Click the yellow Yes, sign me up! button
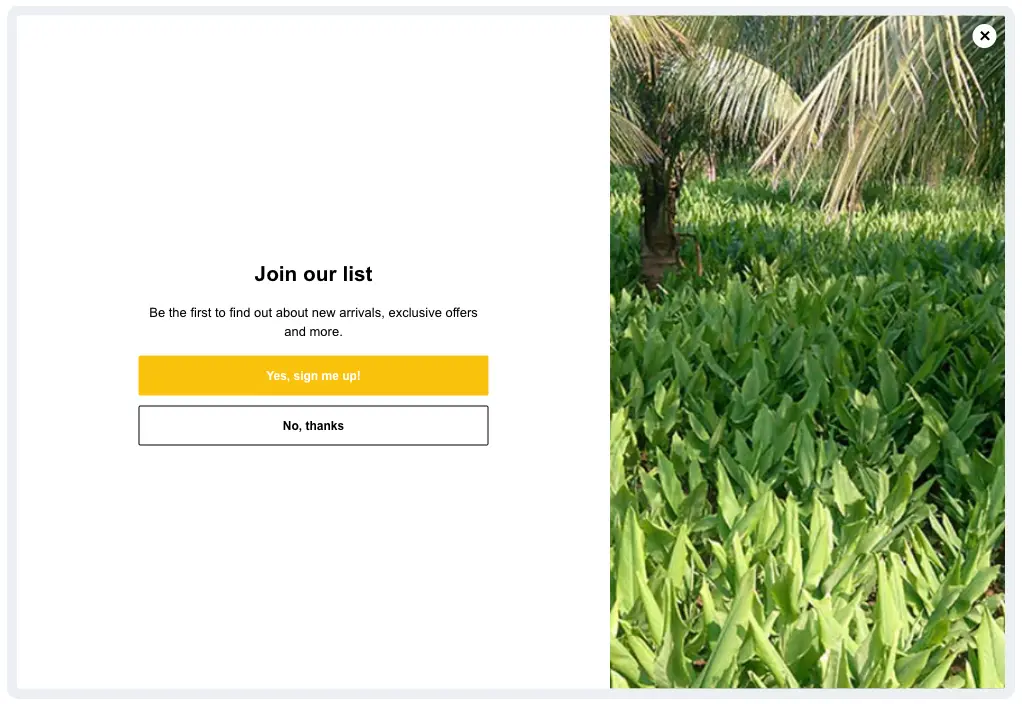 click(x=313, y=375)
